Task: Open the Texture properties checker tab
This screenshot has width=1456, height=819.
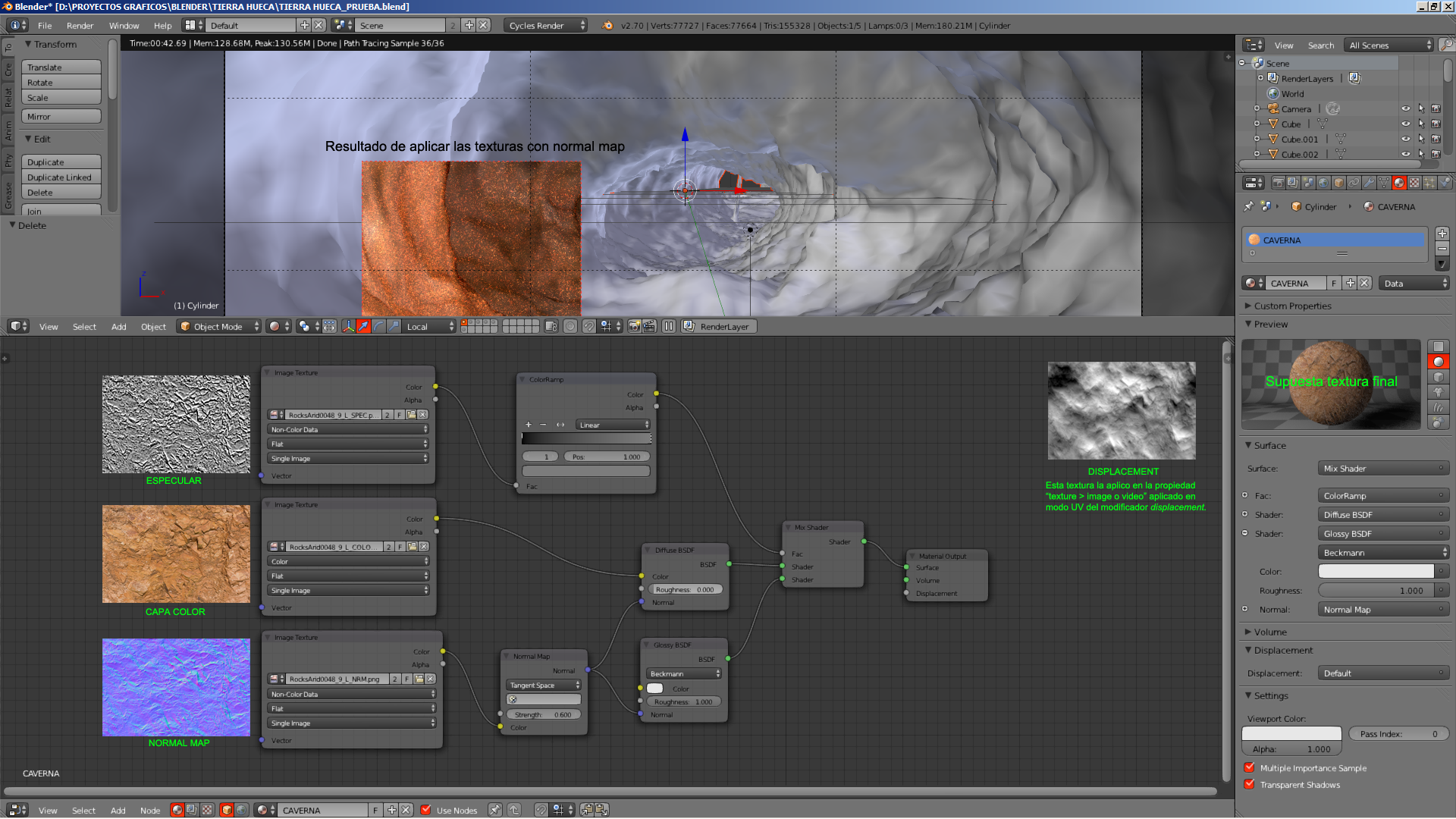Action: click(1414, 183)
